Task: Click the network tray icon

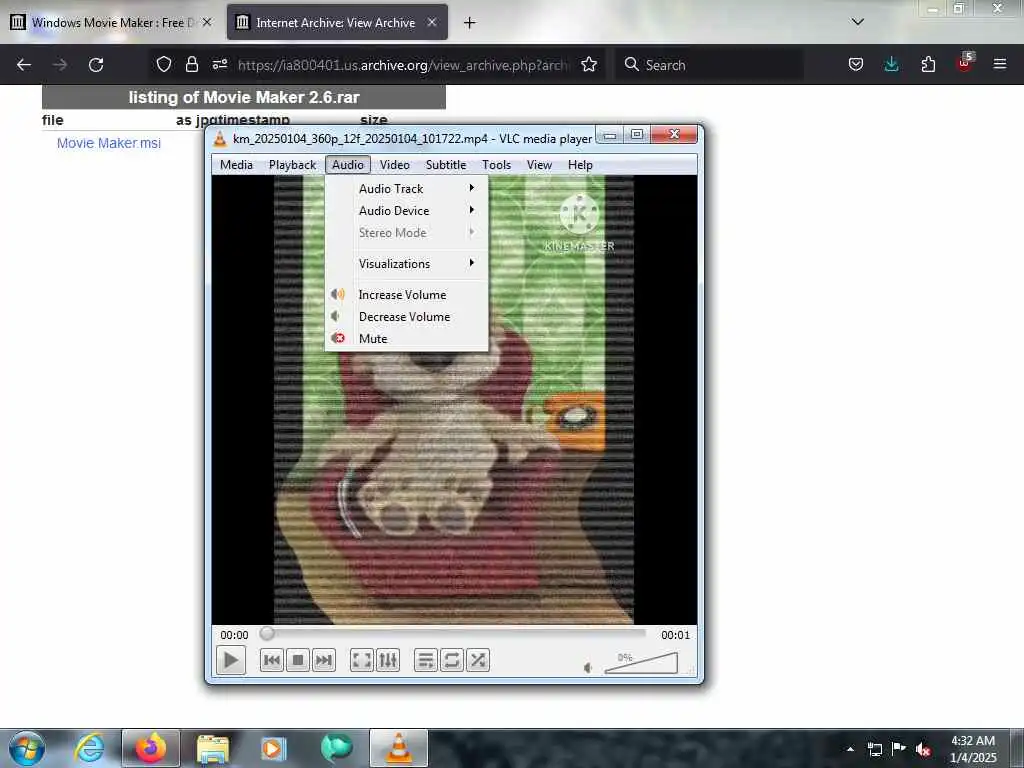Action: pos(874,749)
